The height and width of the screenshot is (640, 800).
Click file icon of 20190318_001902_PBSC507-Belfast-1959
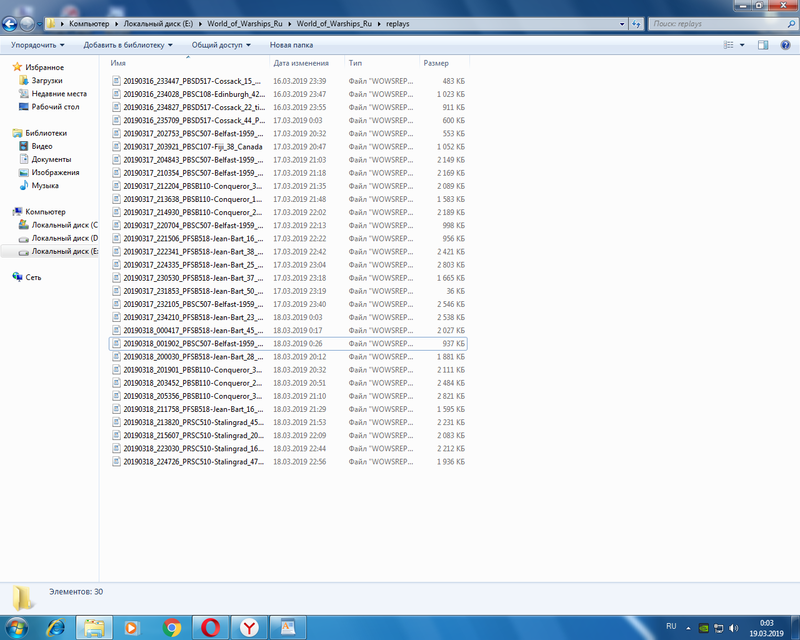point(116,343)
